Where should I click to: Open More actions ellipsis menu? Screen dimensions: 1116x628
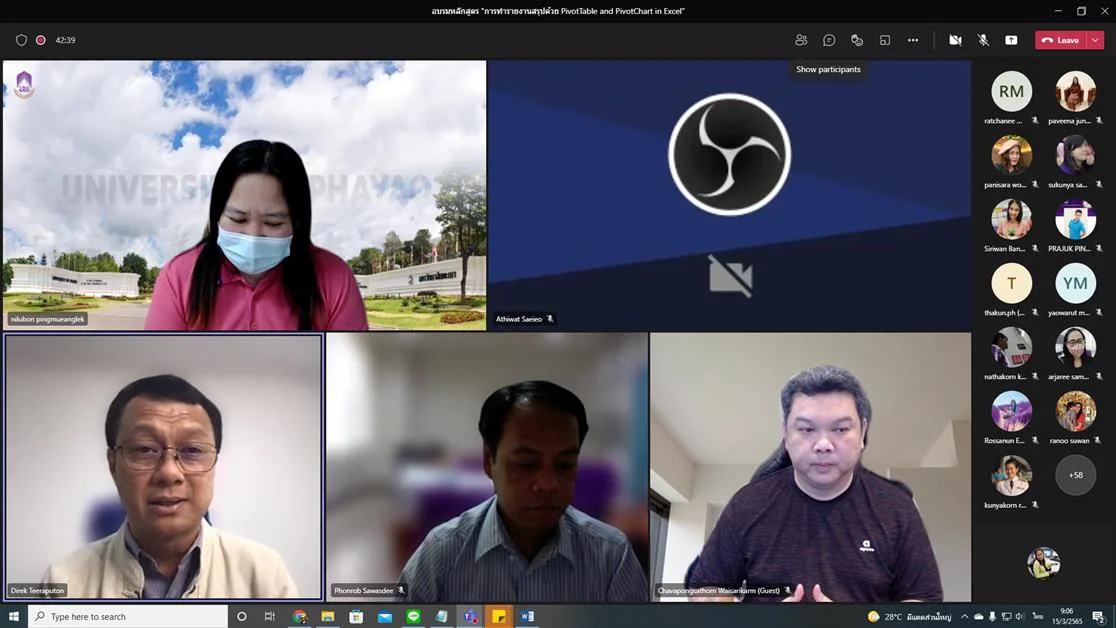click(912, 40)
